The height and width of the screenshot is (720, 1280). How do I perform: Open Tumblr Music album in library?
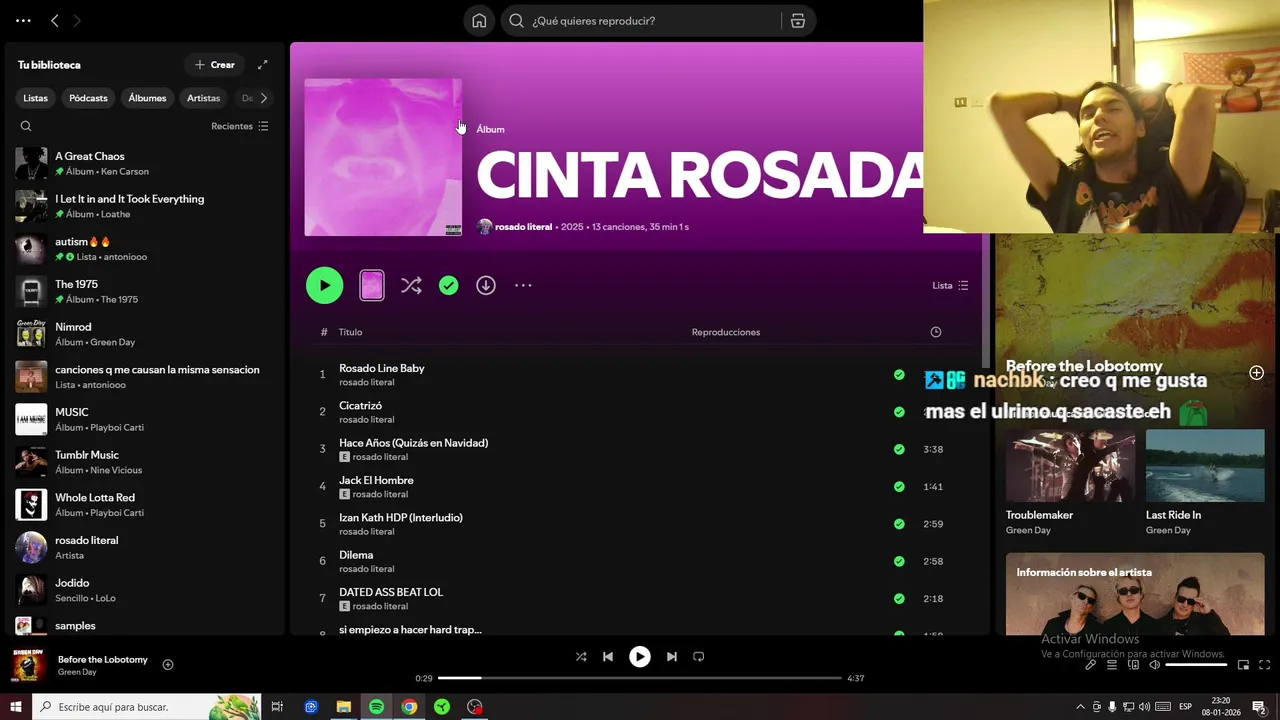[x=143, y=462]
